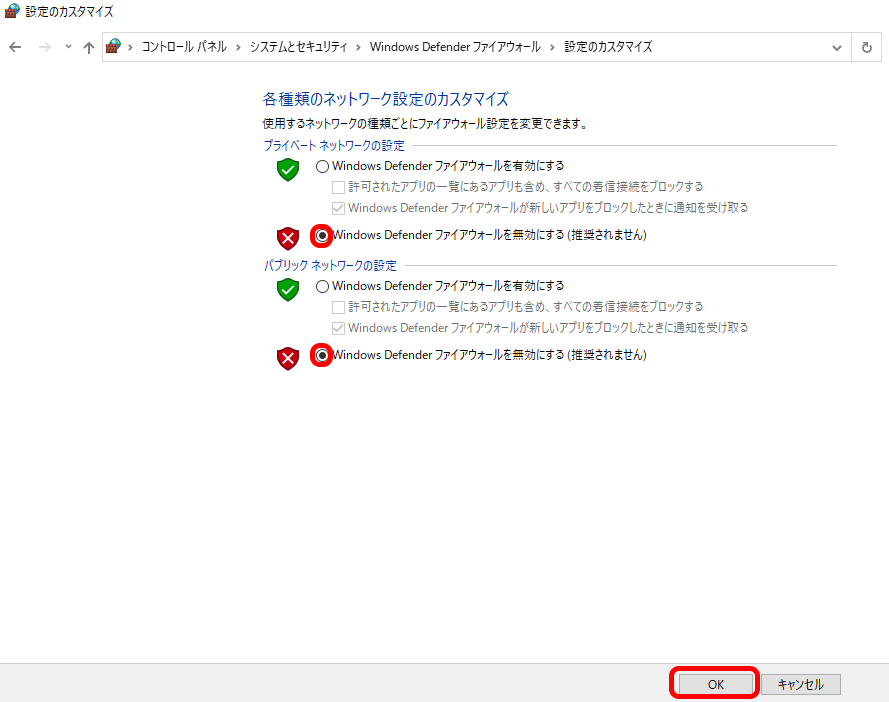Click the green shield icon for public network
Viewport: 889px width, 702px height.
coord(288,290)
